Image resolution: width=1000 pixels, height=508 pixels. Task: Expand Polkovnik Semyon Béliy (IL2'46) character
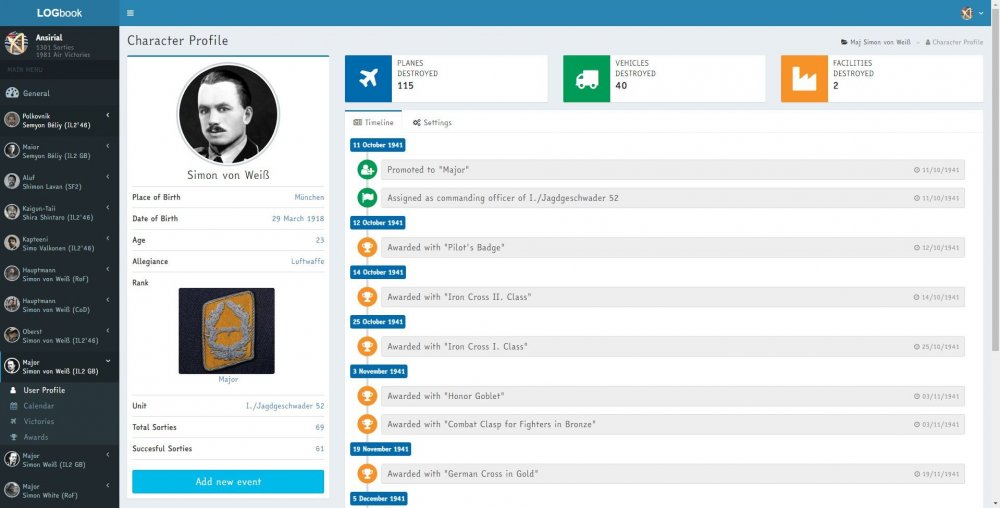59,120
